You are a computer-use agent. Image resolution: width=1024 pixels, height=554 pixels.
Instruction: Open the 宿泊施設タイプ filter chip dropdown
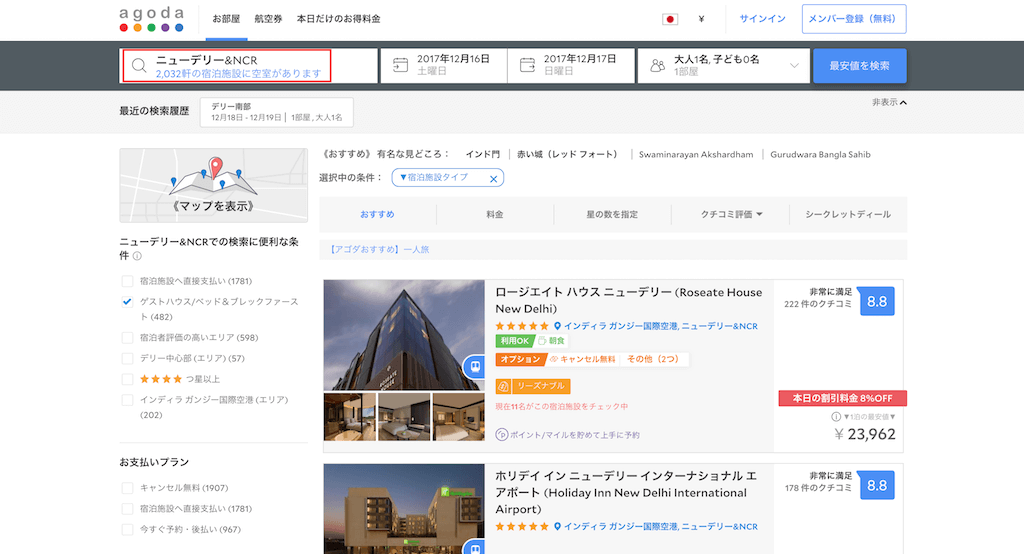tap(434, 177)
